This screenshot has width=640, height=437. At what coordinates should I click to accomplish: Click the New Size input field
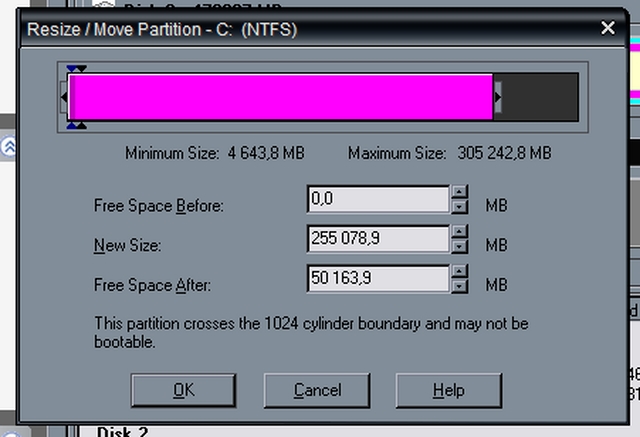pyautogui.click(x=378, y=239)
